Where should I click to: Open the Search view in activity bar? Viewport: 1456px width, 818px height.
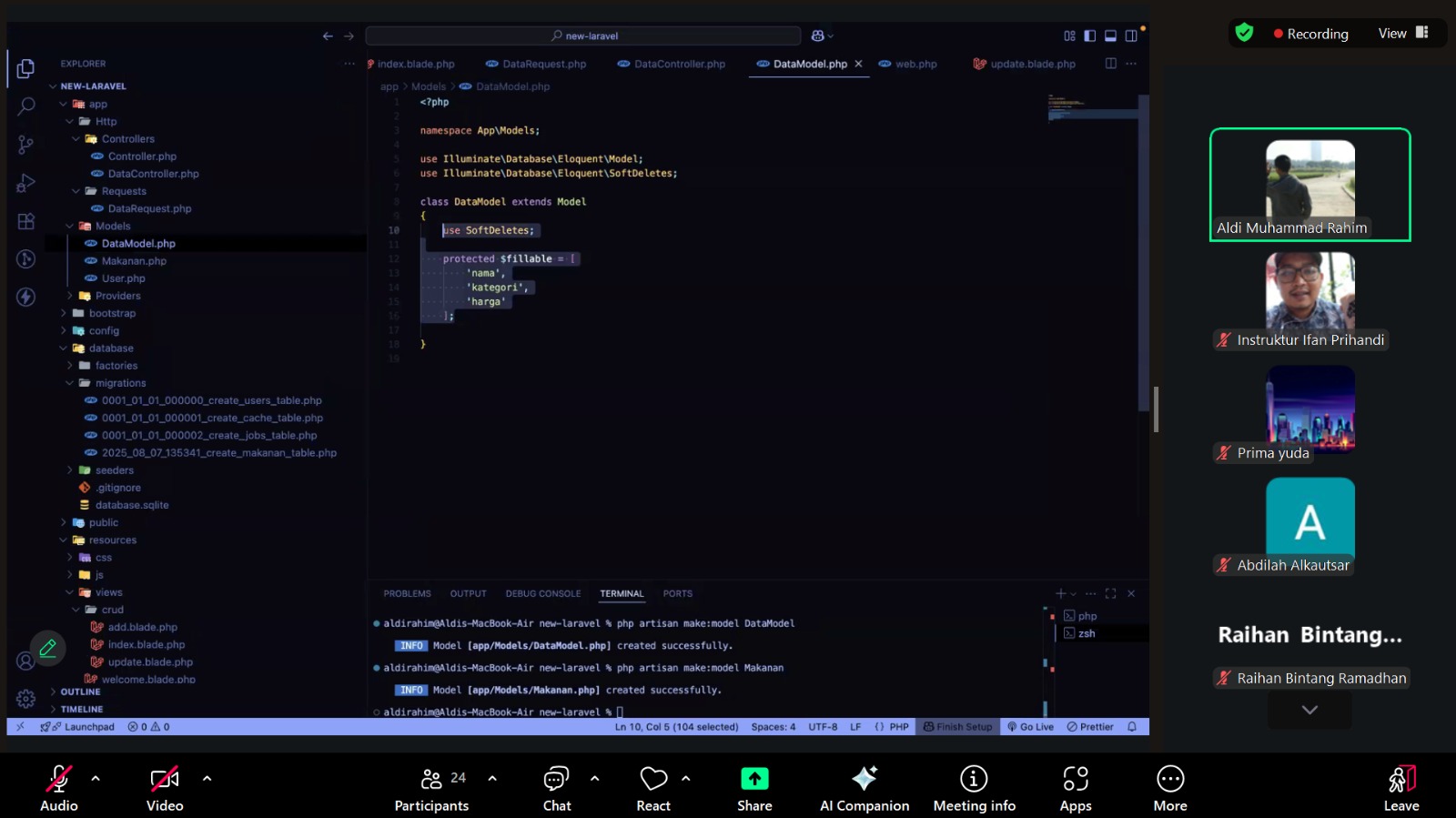click(26, 106)
